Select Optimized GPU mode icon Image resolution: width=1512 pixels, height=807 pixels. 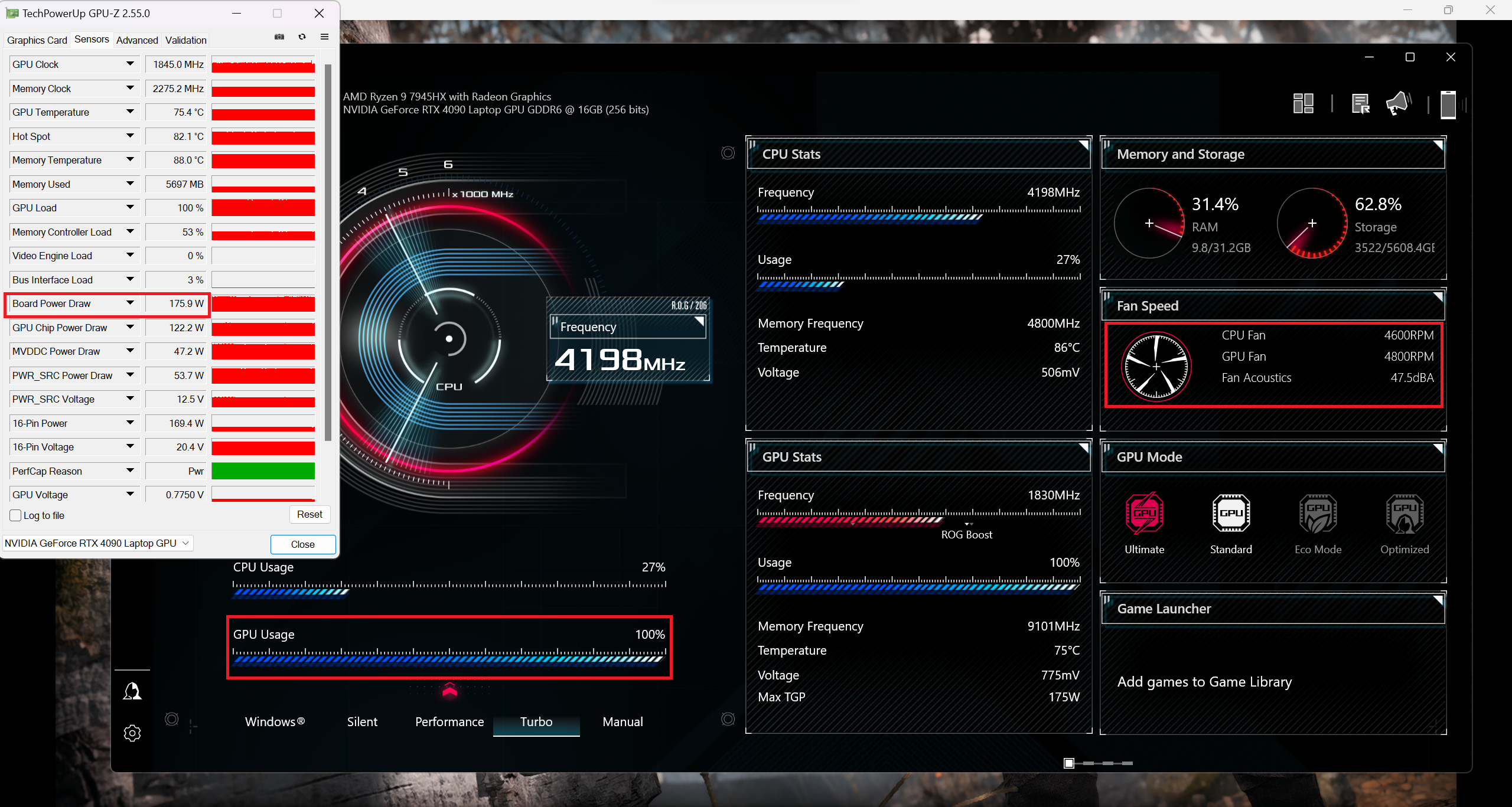[x=1405, y=513]
